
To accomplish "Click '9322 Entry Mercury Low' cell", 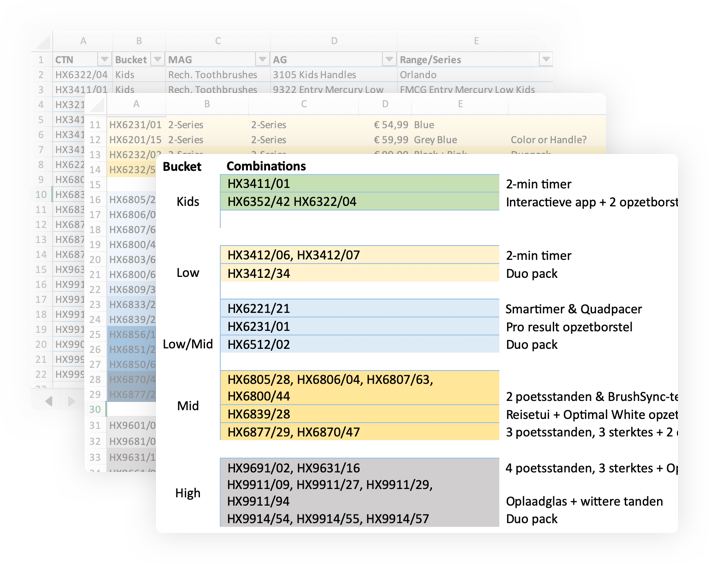I will coord(334,89).
